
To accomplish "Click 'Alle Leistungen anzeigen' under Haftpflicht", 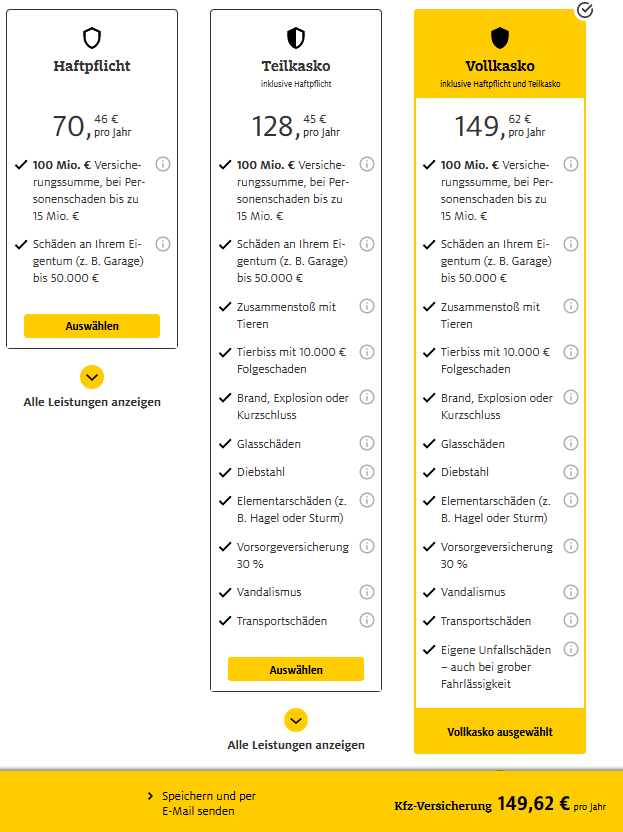I will pos(92,402).
